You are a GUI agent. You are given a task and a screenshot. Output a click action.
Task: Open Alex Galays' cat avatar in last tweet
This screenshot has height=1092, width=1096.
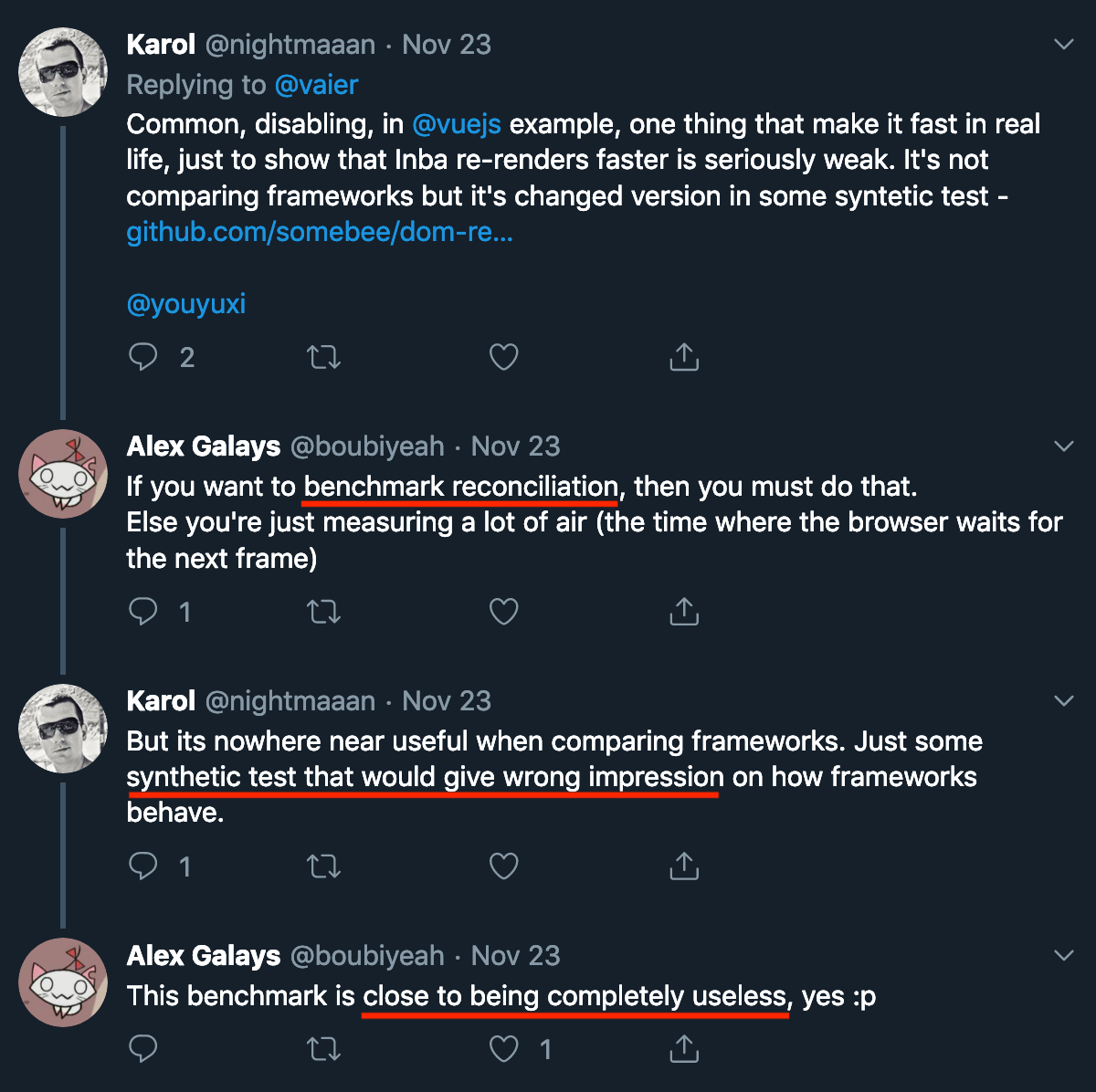click(63, 982)
